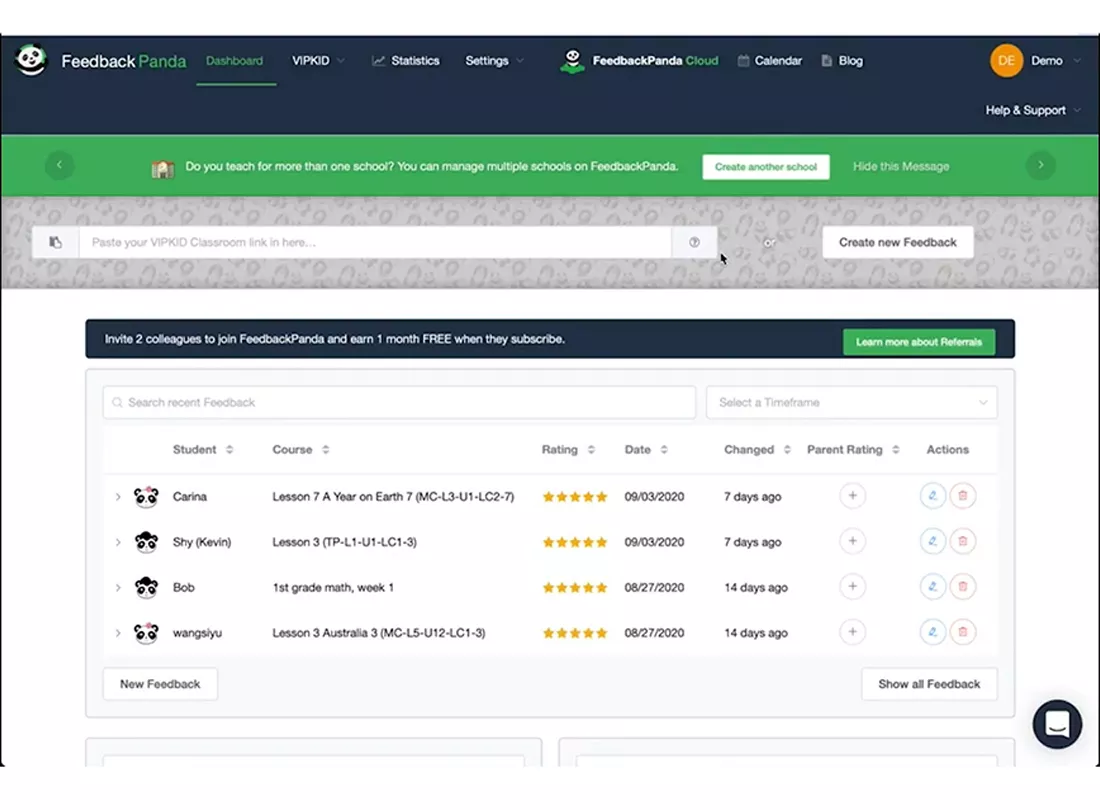Open the chat support bubble

point(1057,724)
